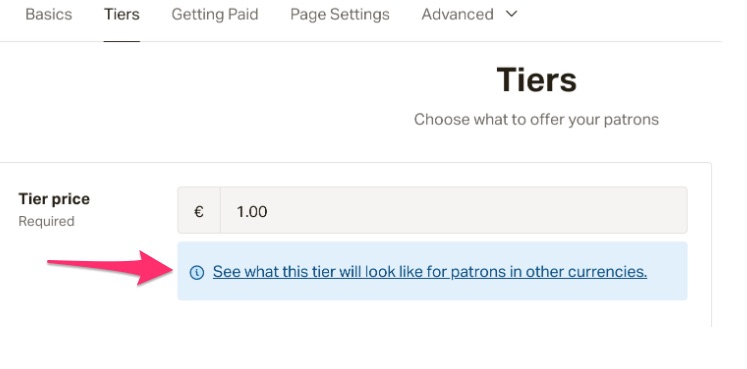This screenshot has width=747, height=369.
Task: Click the euro currency symbol prefix
Action: pyautogui.click(x=199, y=210)
